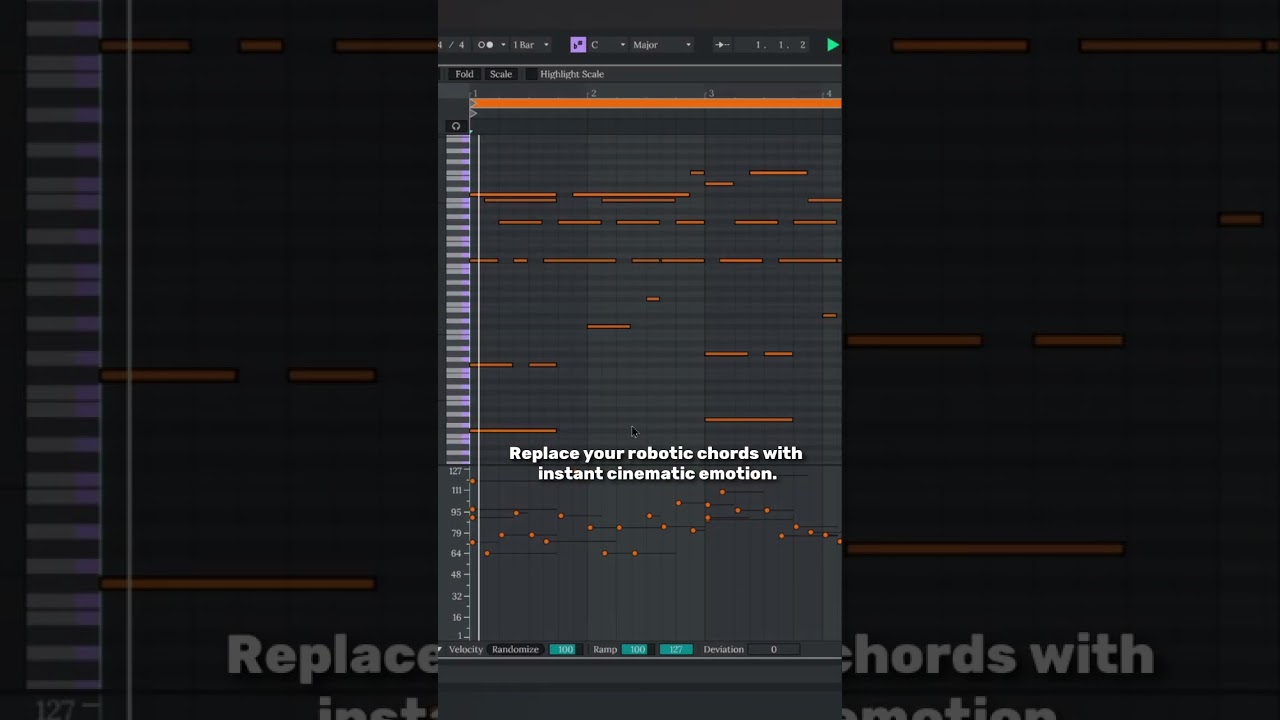Click the Ramp end value 127
The height and width of the screenshot is (720, 1280).
(x=675, y=649)
